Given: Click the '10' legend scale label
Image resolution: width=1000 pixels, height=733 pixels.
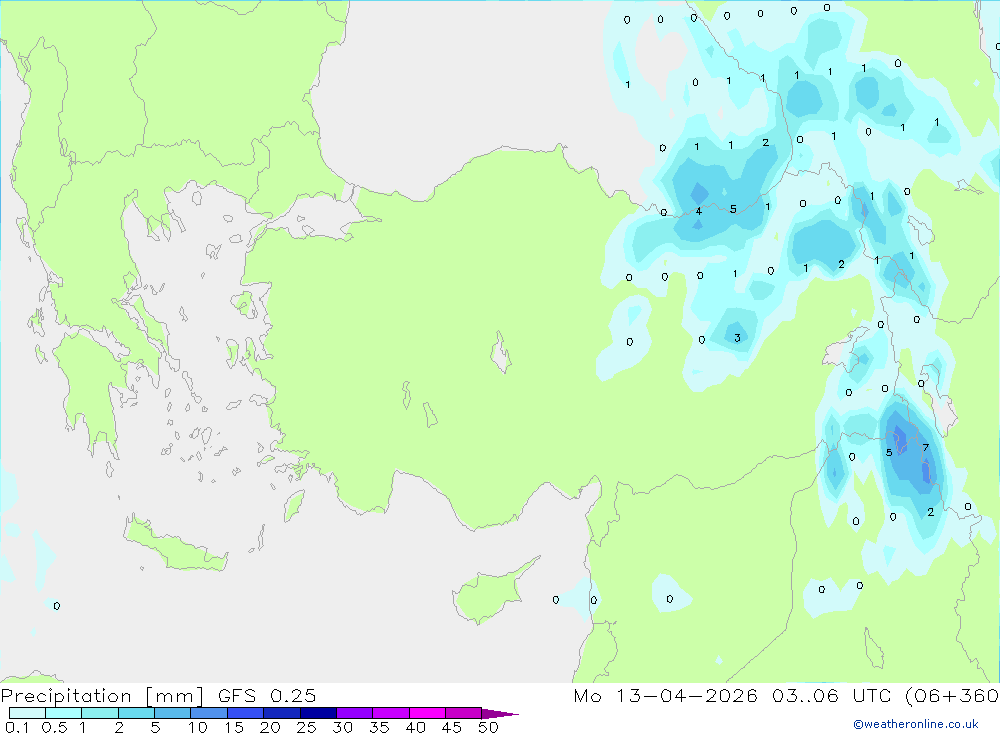Looking at the screenshot, I should tap(198, 727).
